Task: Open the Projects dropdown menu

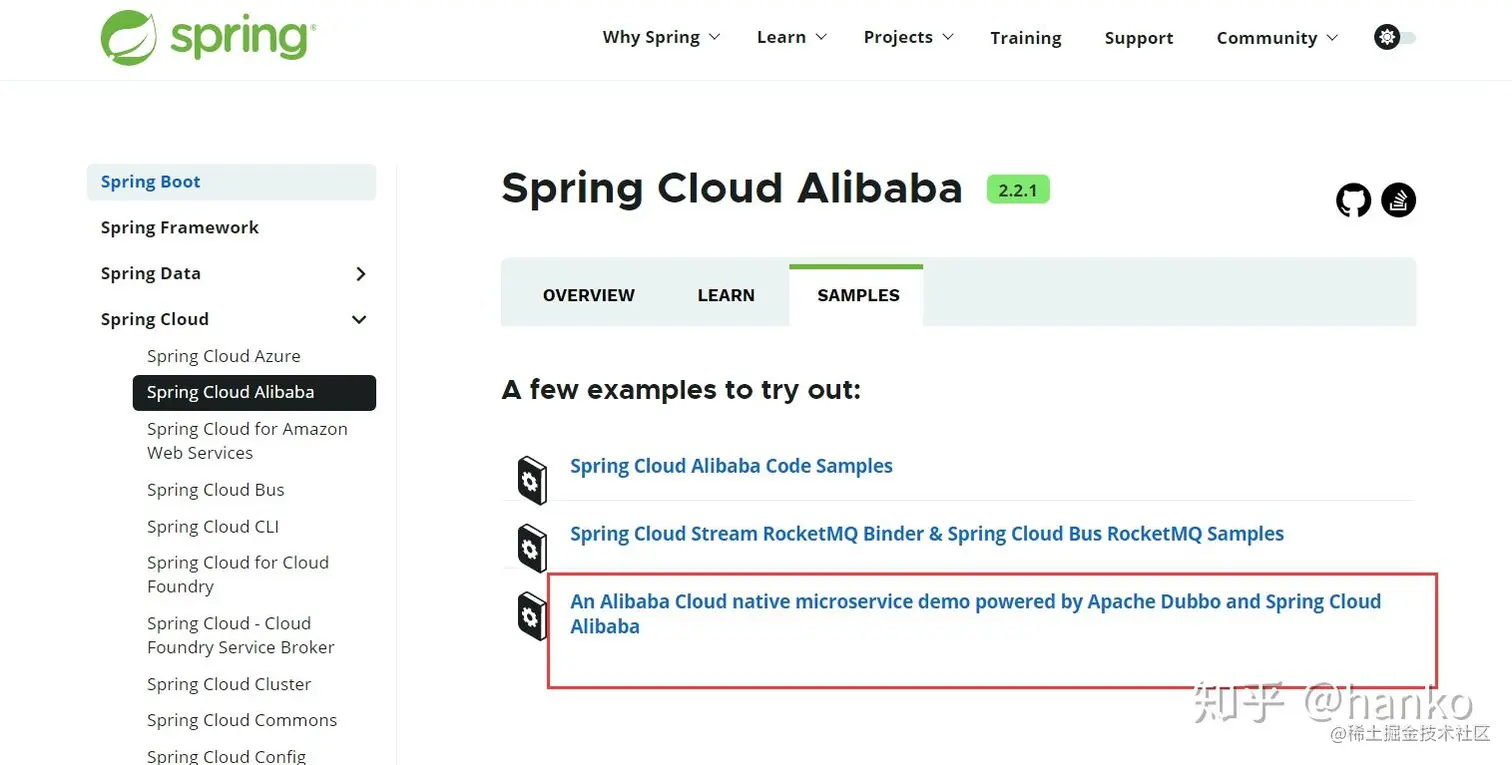Action: click(908, 37)
